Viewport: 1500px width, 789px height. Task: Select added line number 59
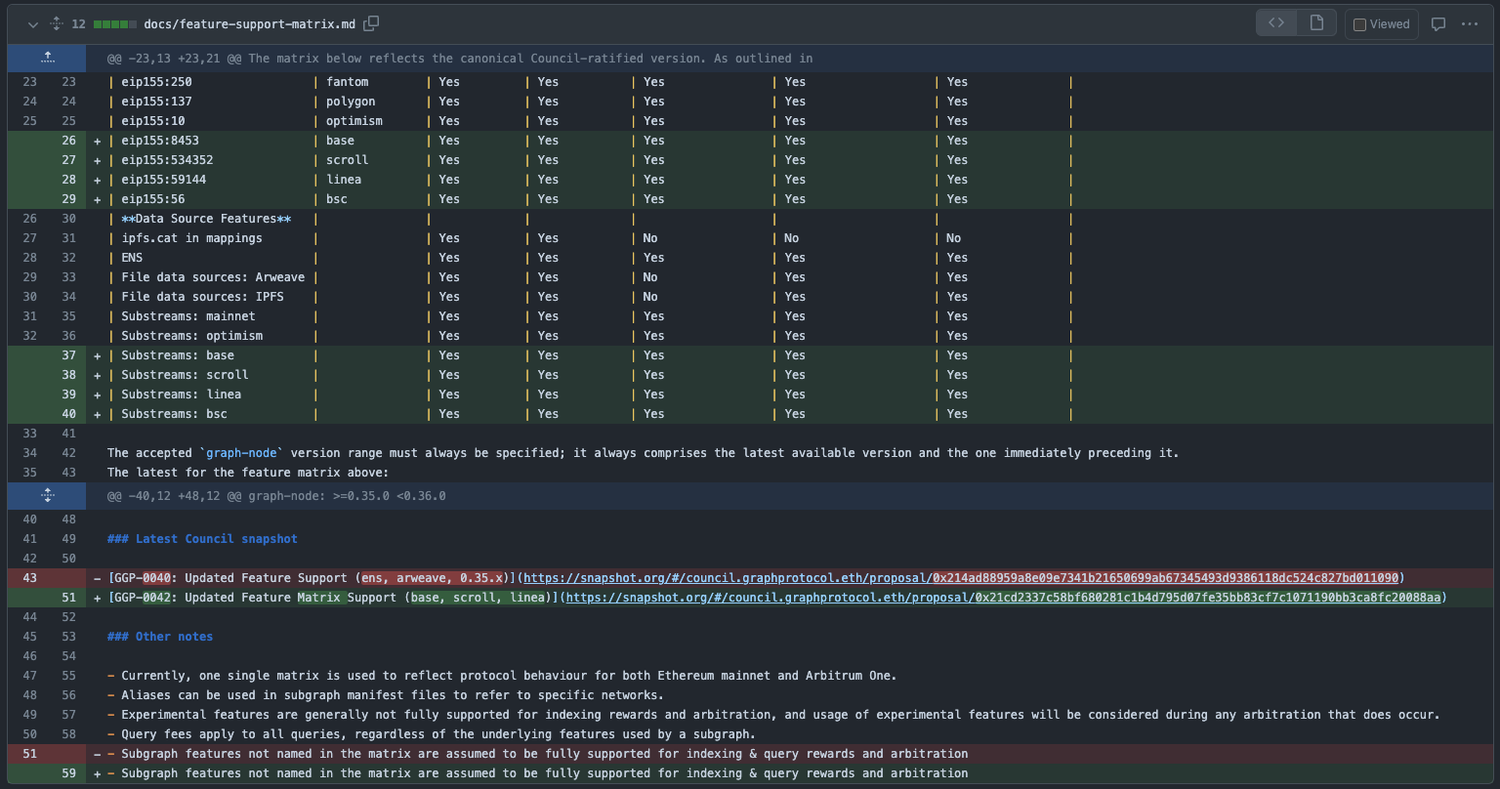pos(68,773)
